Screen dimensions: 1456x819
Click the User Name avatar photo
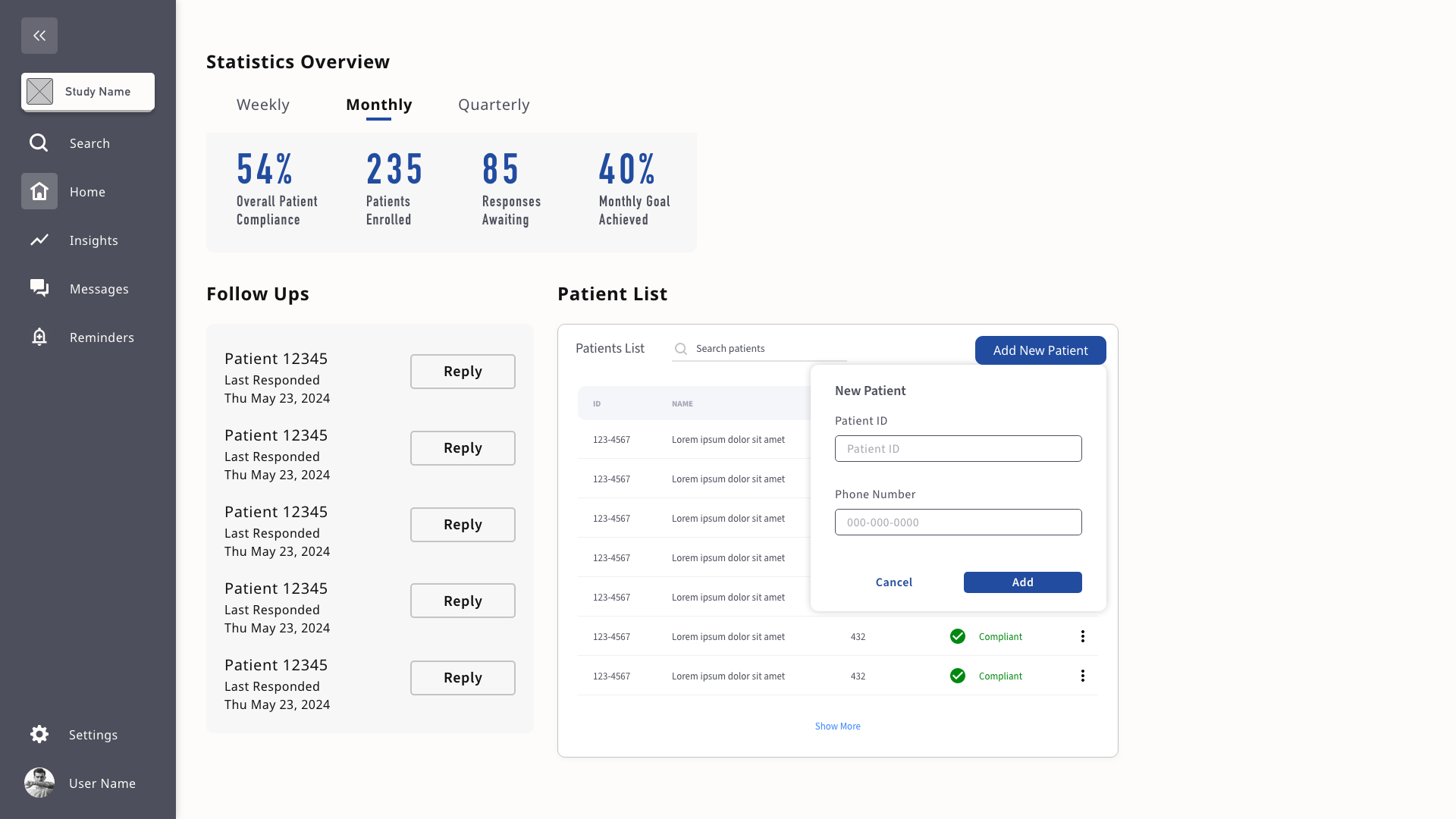tap(39, 783)
